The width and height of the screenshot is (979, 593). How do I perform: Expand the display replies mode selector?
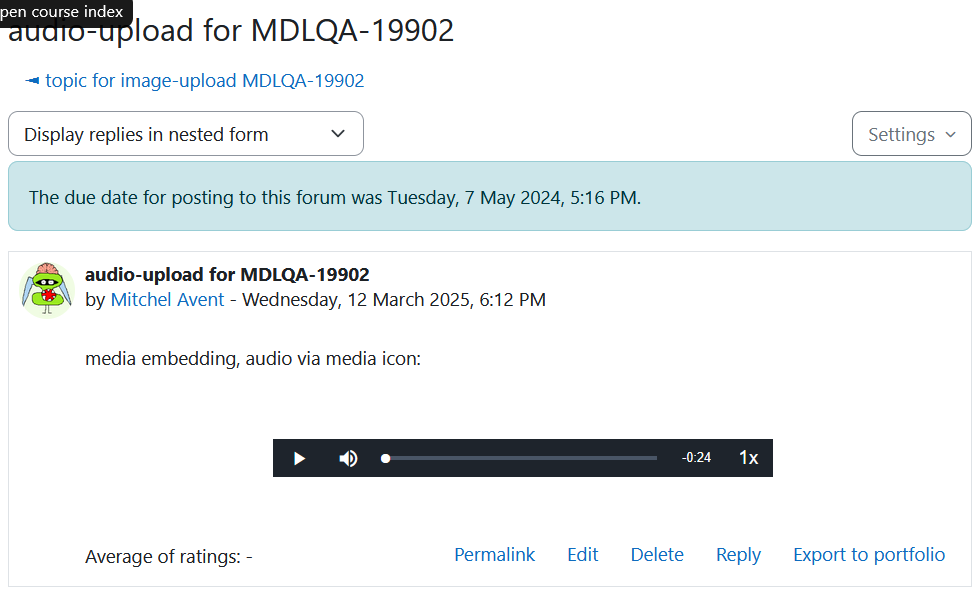point(186,134)
